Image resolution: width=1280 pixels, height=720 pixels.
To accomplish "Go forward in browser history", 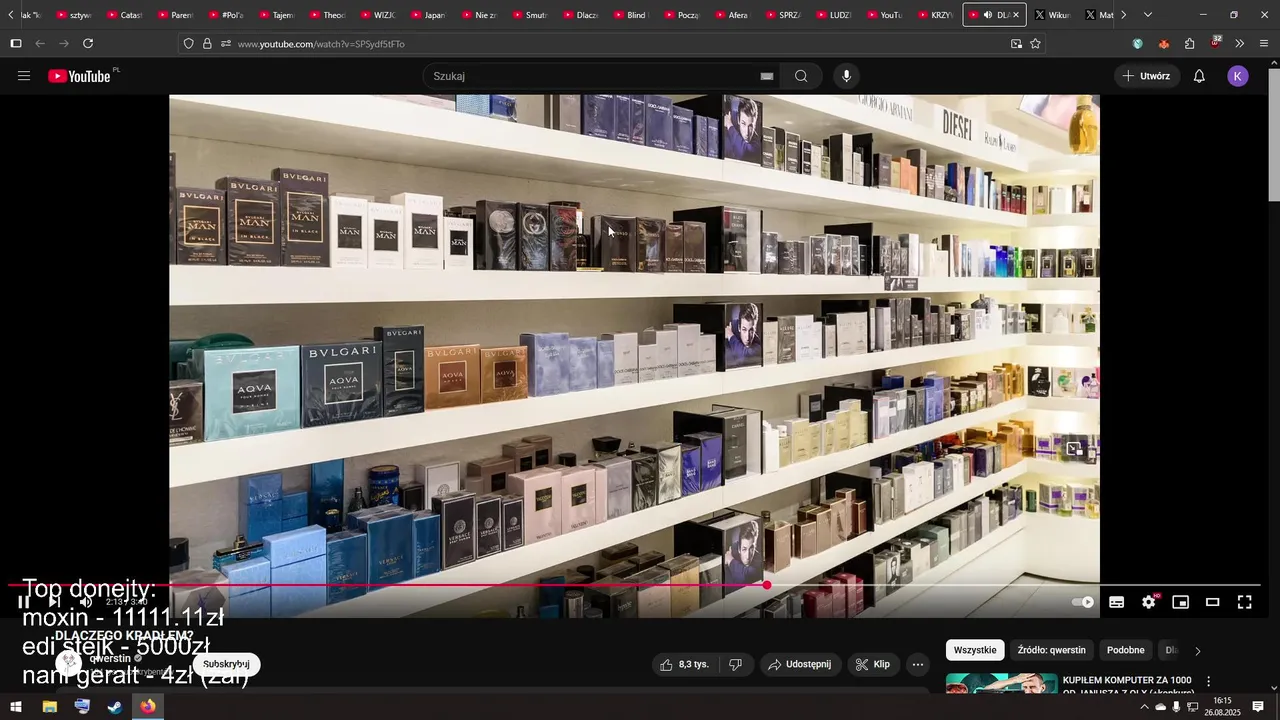I will pyautogui.click(x=64, y=44).
